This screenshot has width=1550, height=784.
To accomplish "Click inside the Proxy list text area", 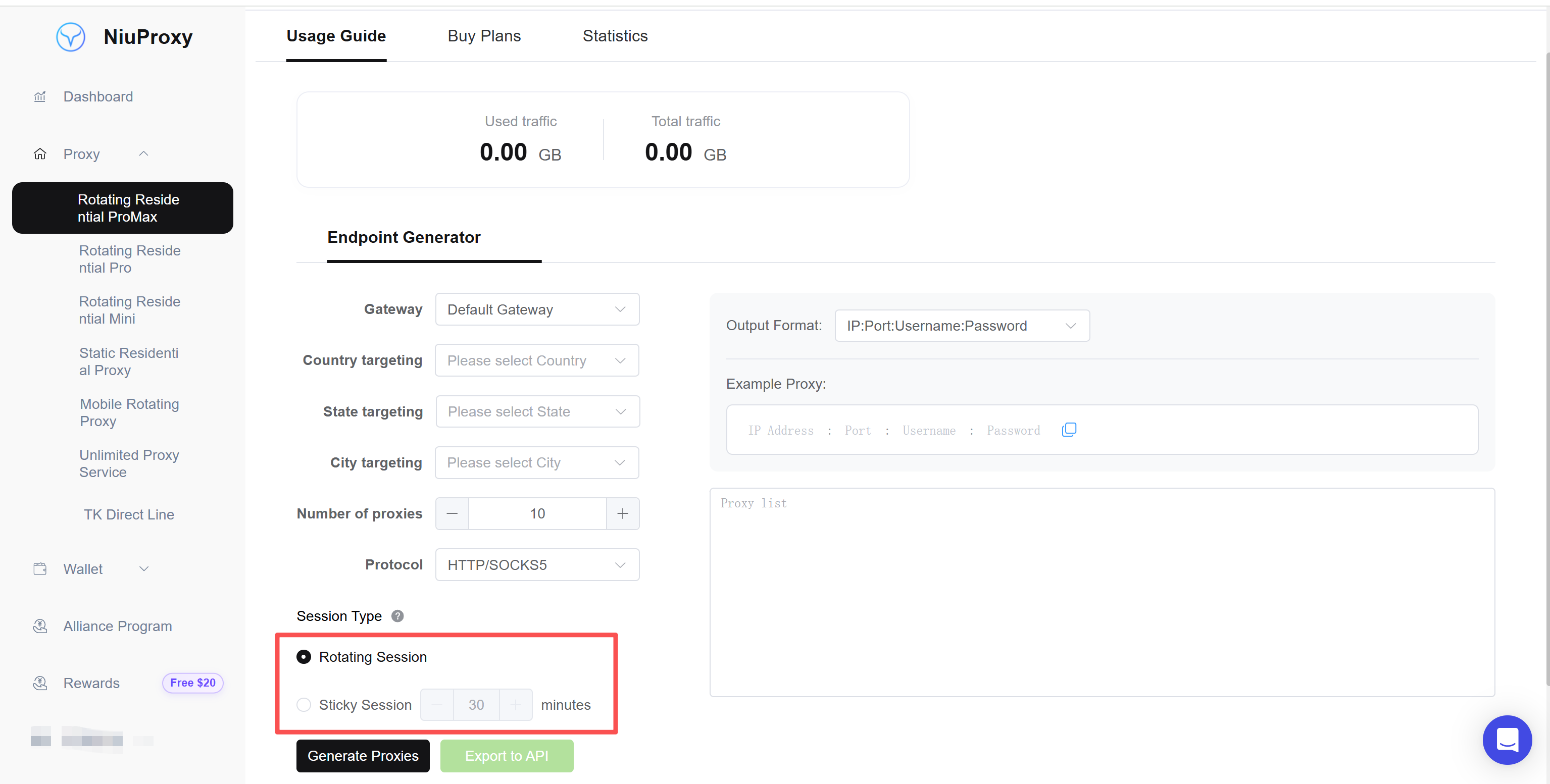I will coord(1102,592).
